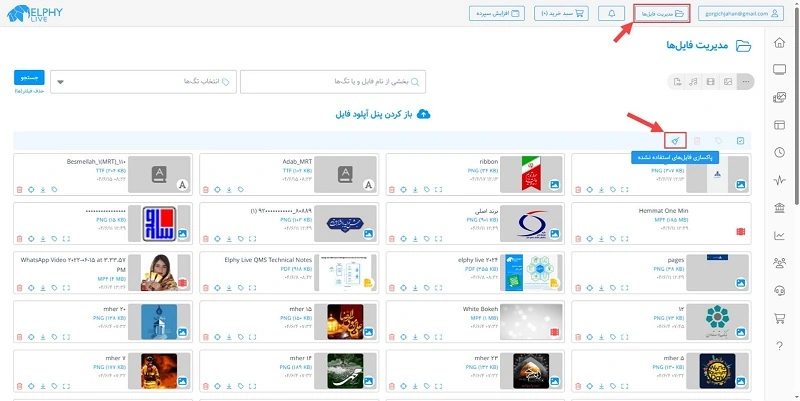Open the notifications bell
Viewport: 800px width, 401px height.
tap(611, 14)
